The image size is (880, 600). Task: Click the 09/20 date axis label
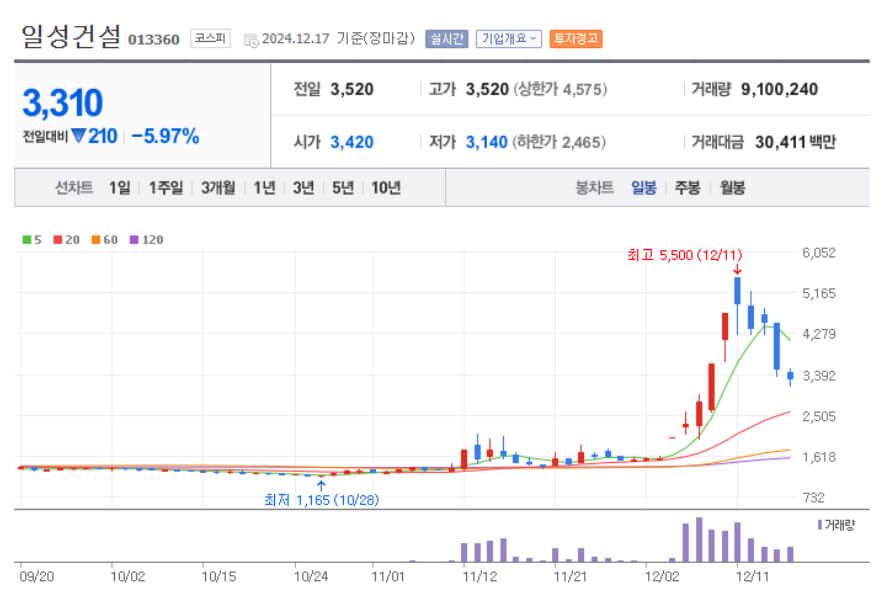(x=36, y=577)
